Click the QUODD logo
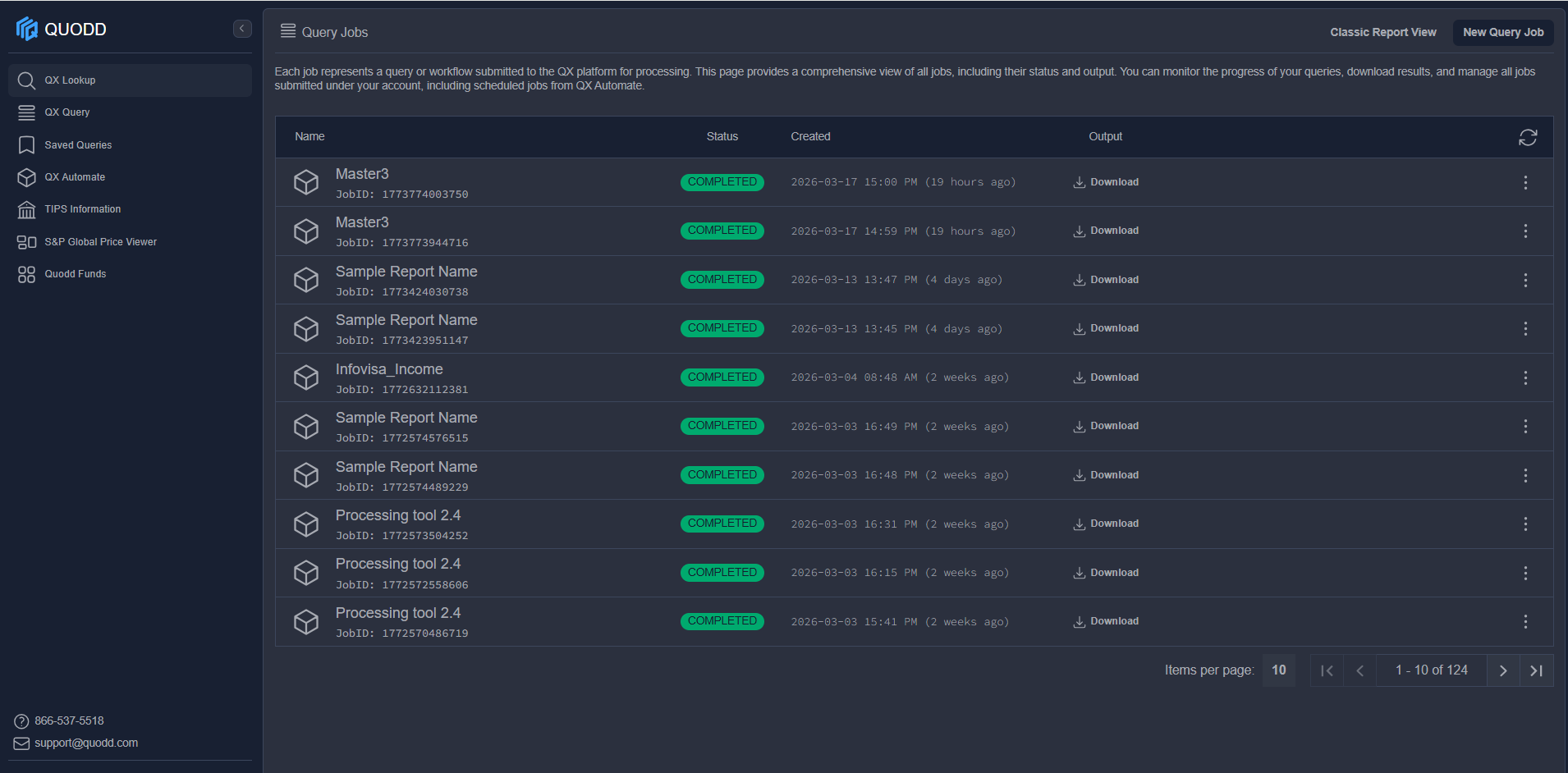 62,29
